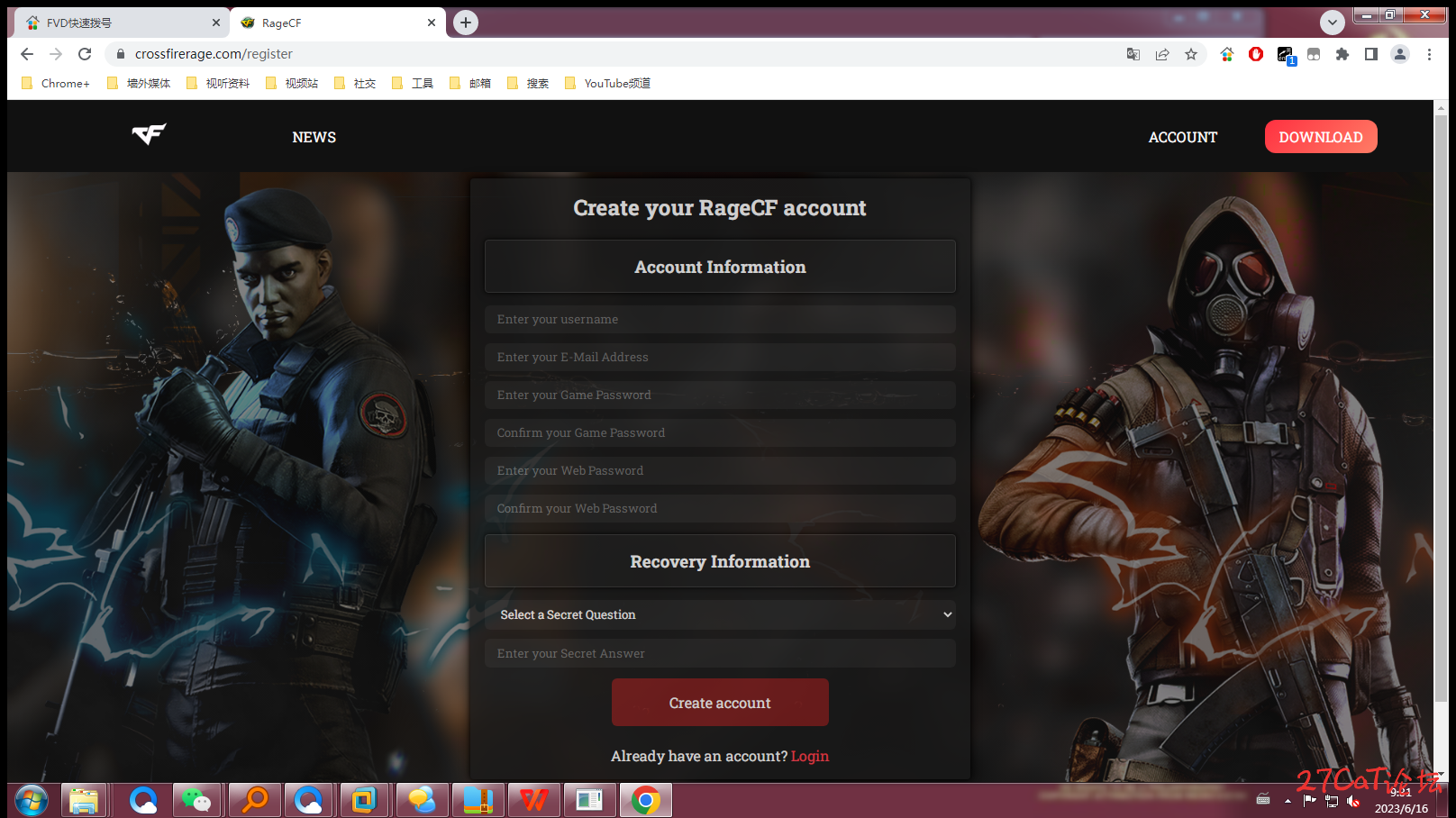Click the address bar URL

(214, 54)
